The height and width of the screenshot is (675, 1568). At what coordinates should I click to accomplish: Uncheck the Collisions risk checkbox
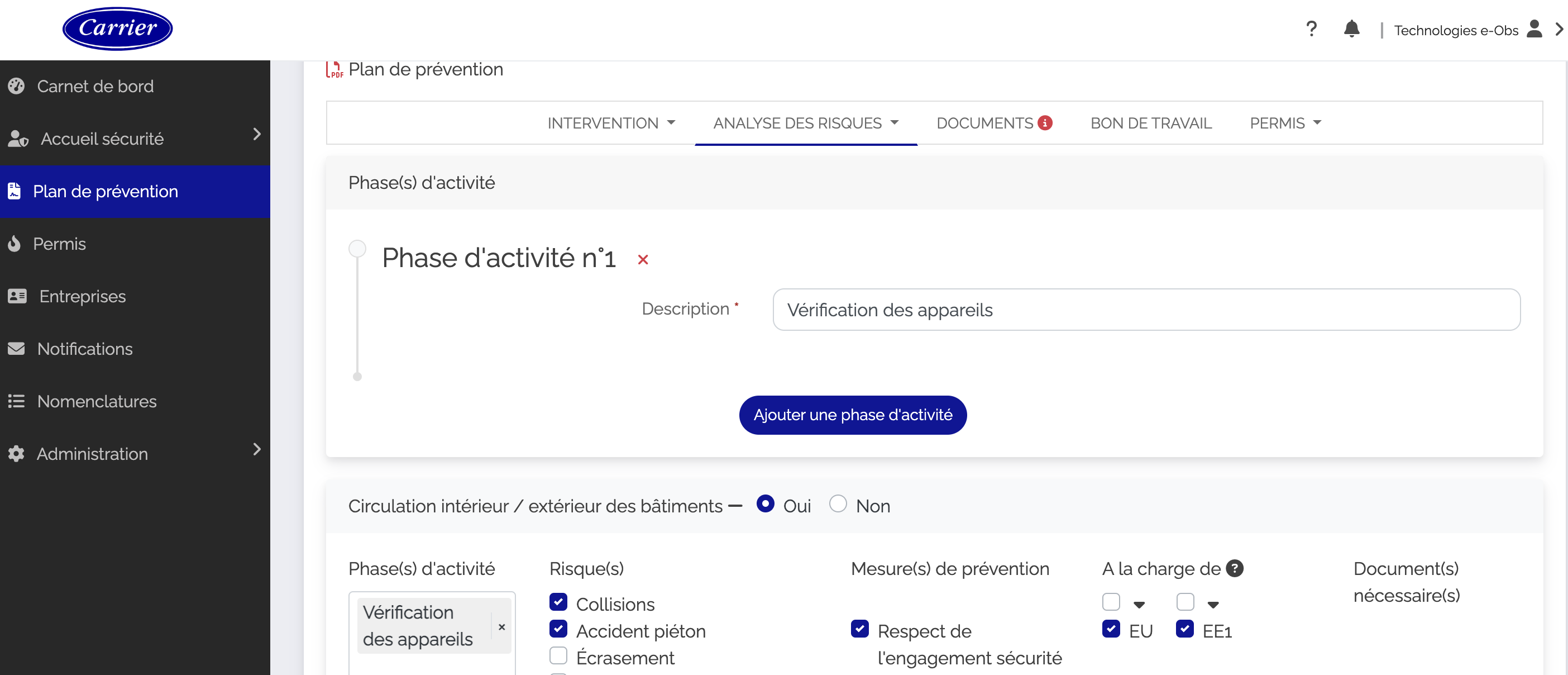(558, 602)
